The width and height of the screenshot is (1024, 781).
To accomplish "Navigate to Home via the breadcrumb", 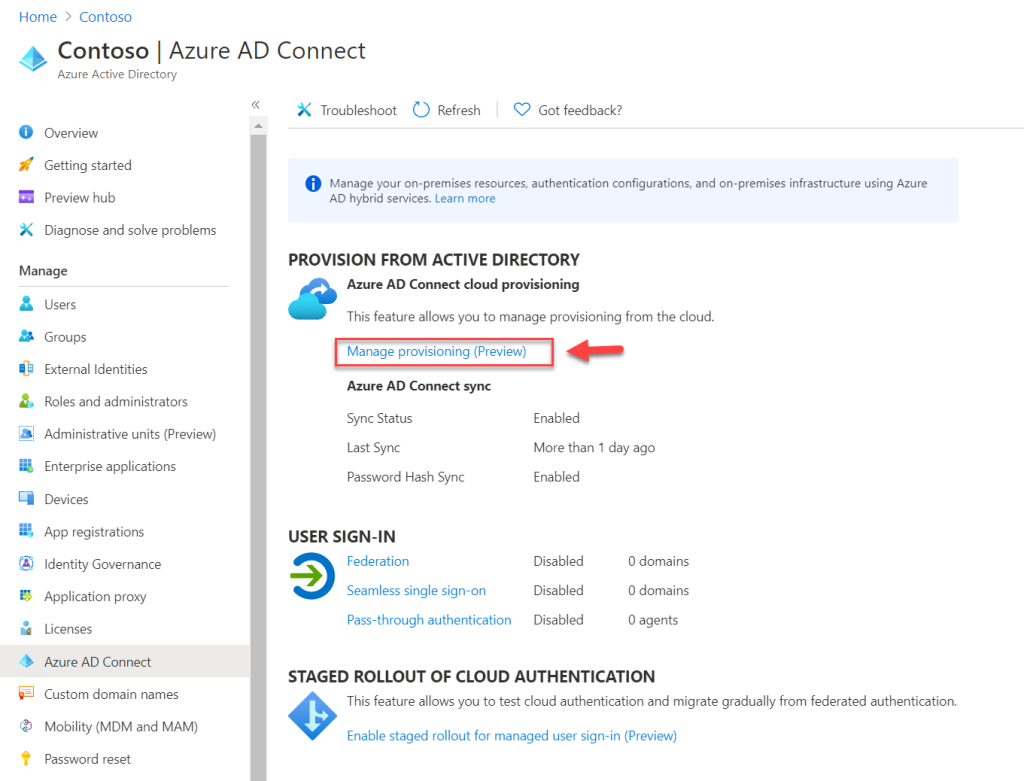I will (37, 16).
